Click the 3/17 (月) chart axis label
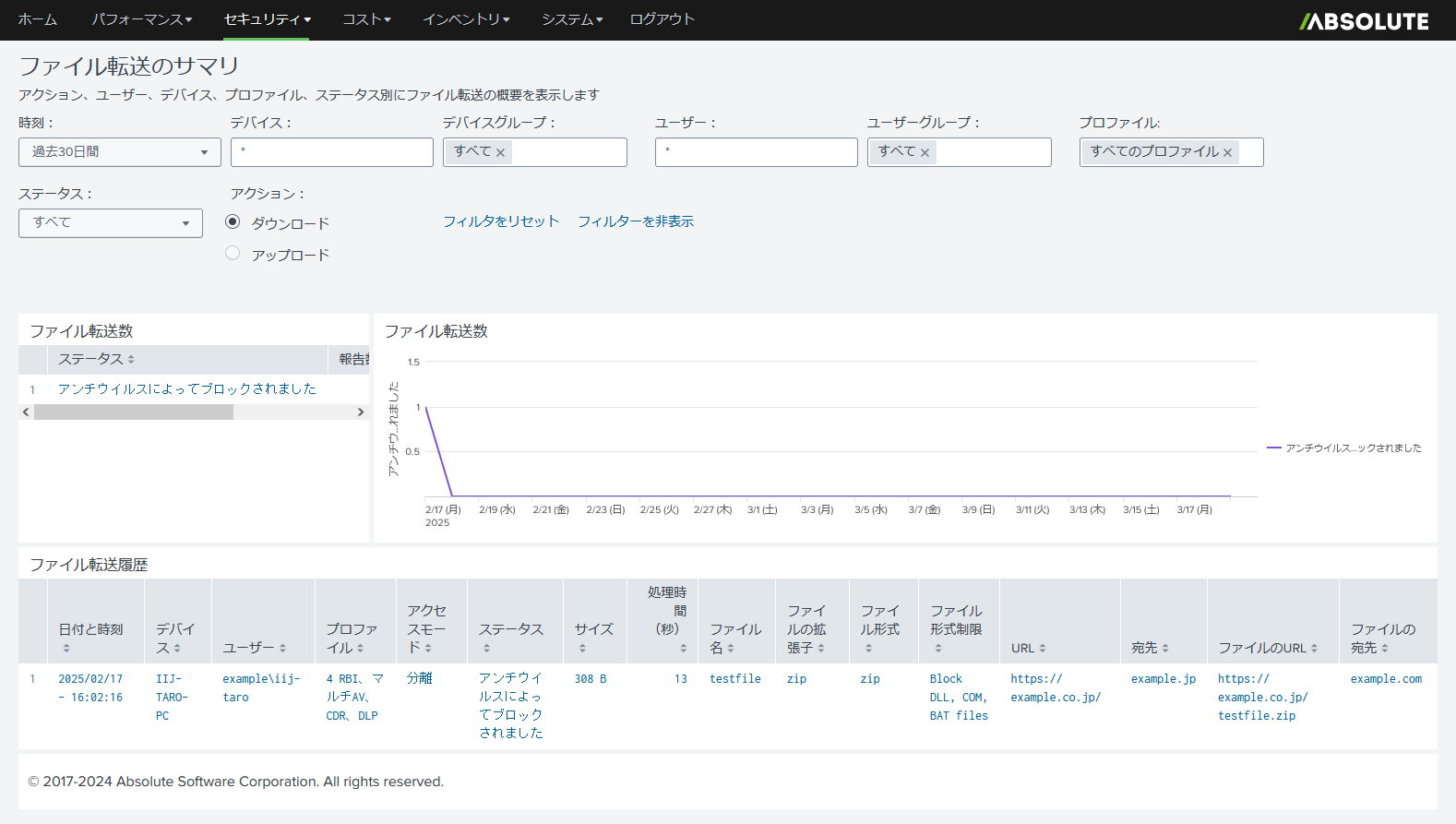The image size is (1456, 824). pos(1194,509)
